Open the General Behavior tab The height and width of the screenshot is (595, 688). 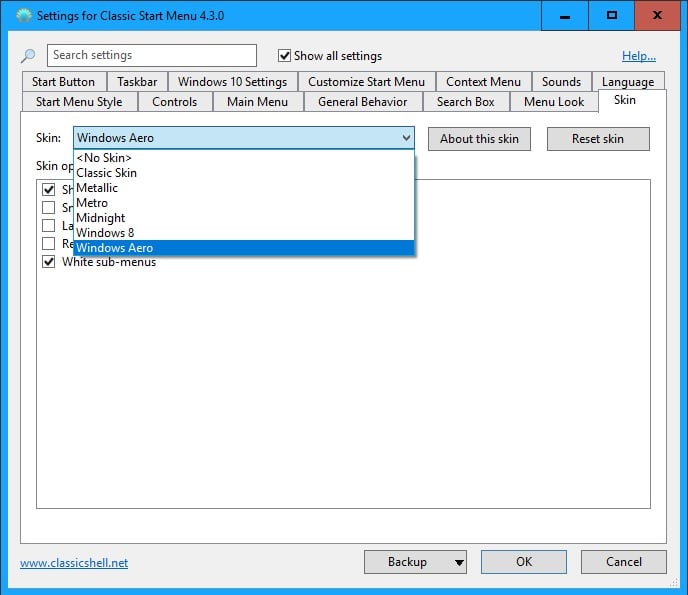point(363,102)
